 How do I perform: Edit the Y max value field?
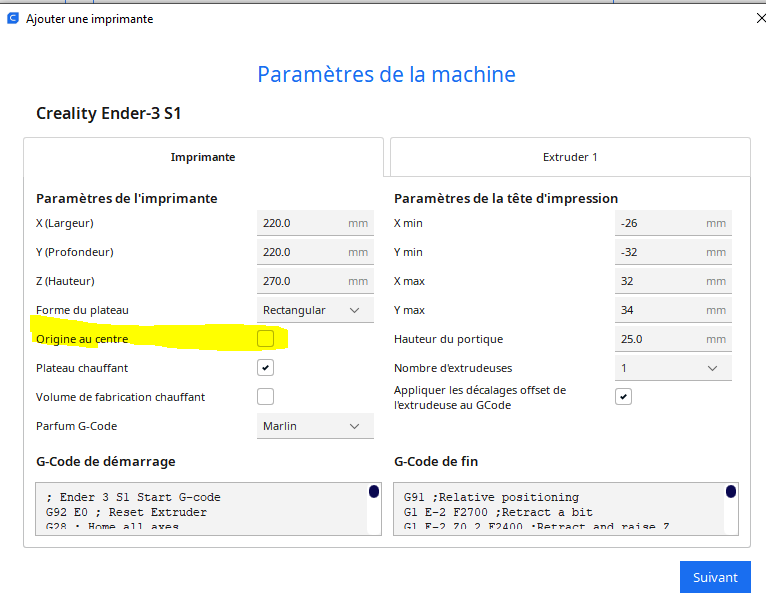pos(673,310)
